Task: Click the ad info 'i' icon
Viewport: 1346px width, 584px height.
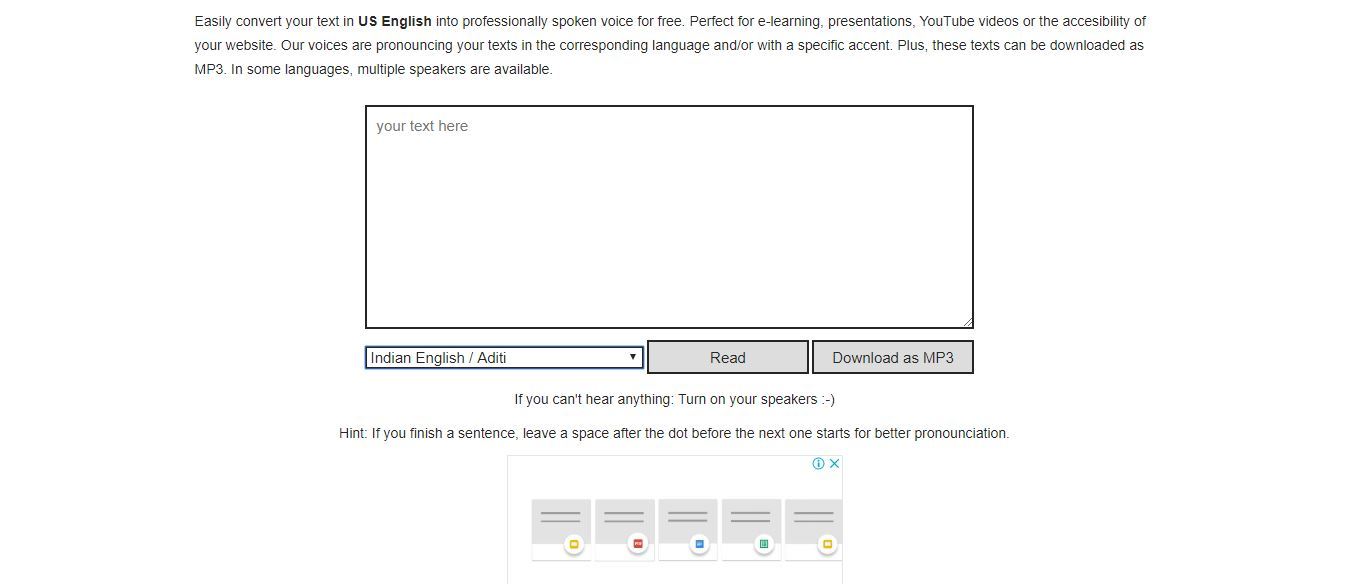Action: (818, 463)
